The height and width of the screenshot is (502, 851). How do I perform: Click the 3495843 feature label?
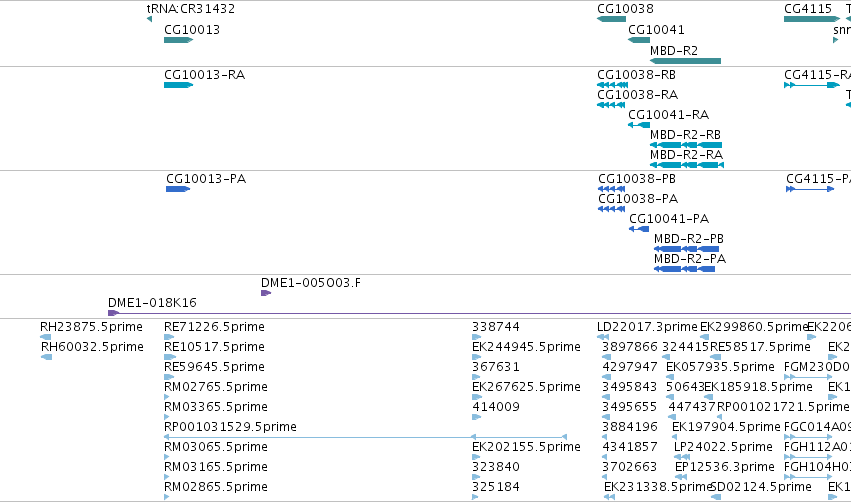tap(630, 387)
